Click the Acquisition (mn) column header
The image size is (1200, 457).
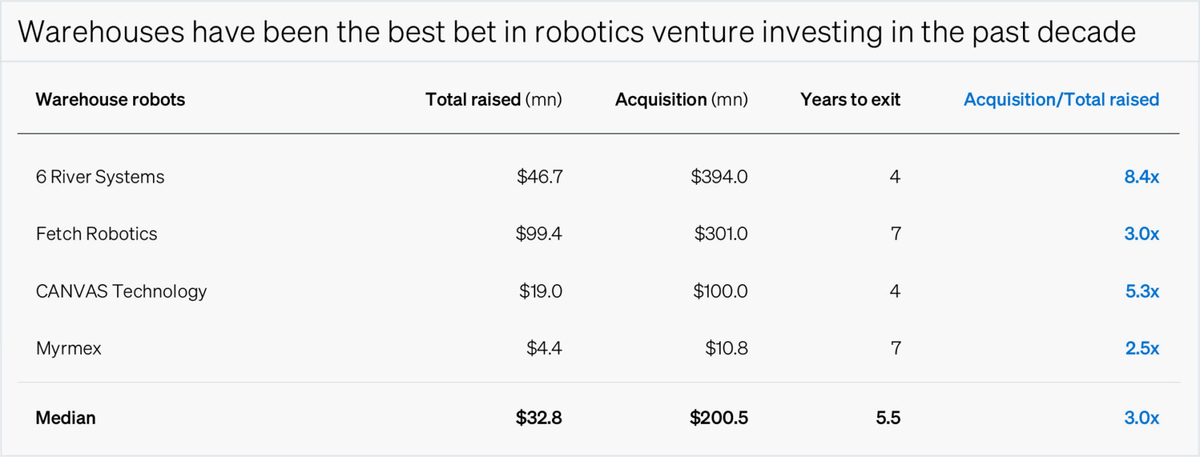[x=681, y=100]
